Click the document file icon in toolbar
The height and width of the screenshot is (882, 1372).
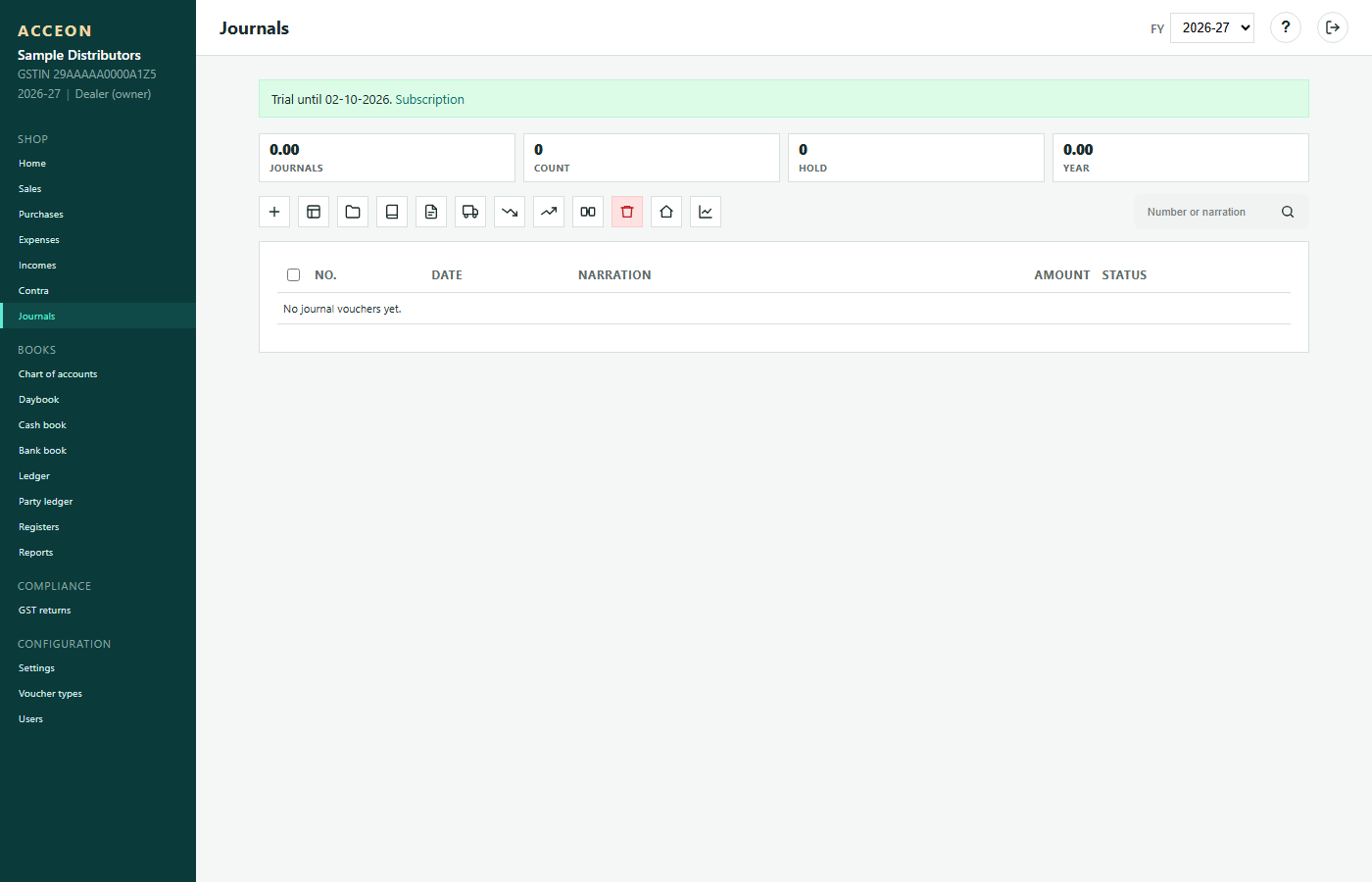pyautogui.click(x=431, y=212)
